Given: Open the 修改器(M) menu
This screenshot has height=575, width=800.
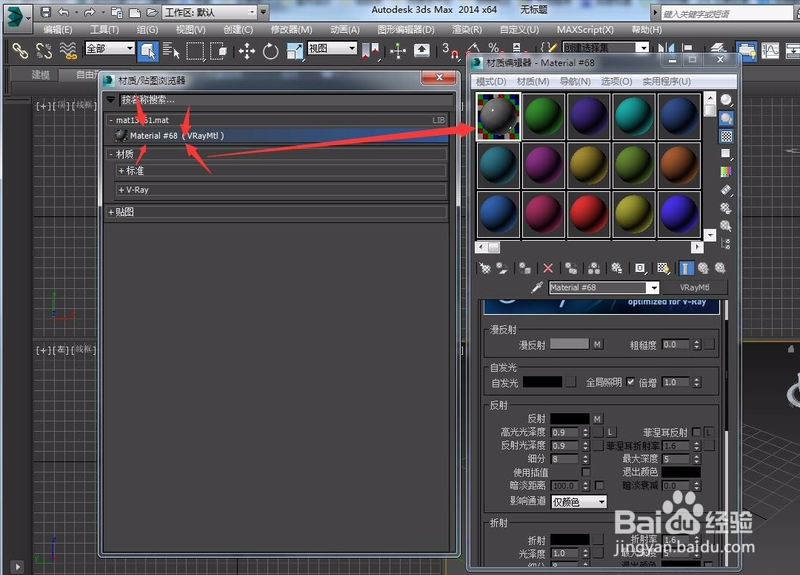Looking at the screenshot, I should point(291,30).
